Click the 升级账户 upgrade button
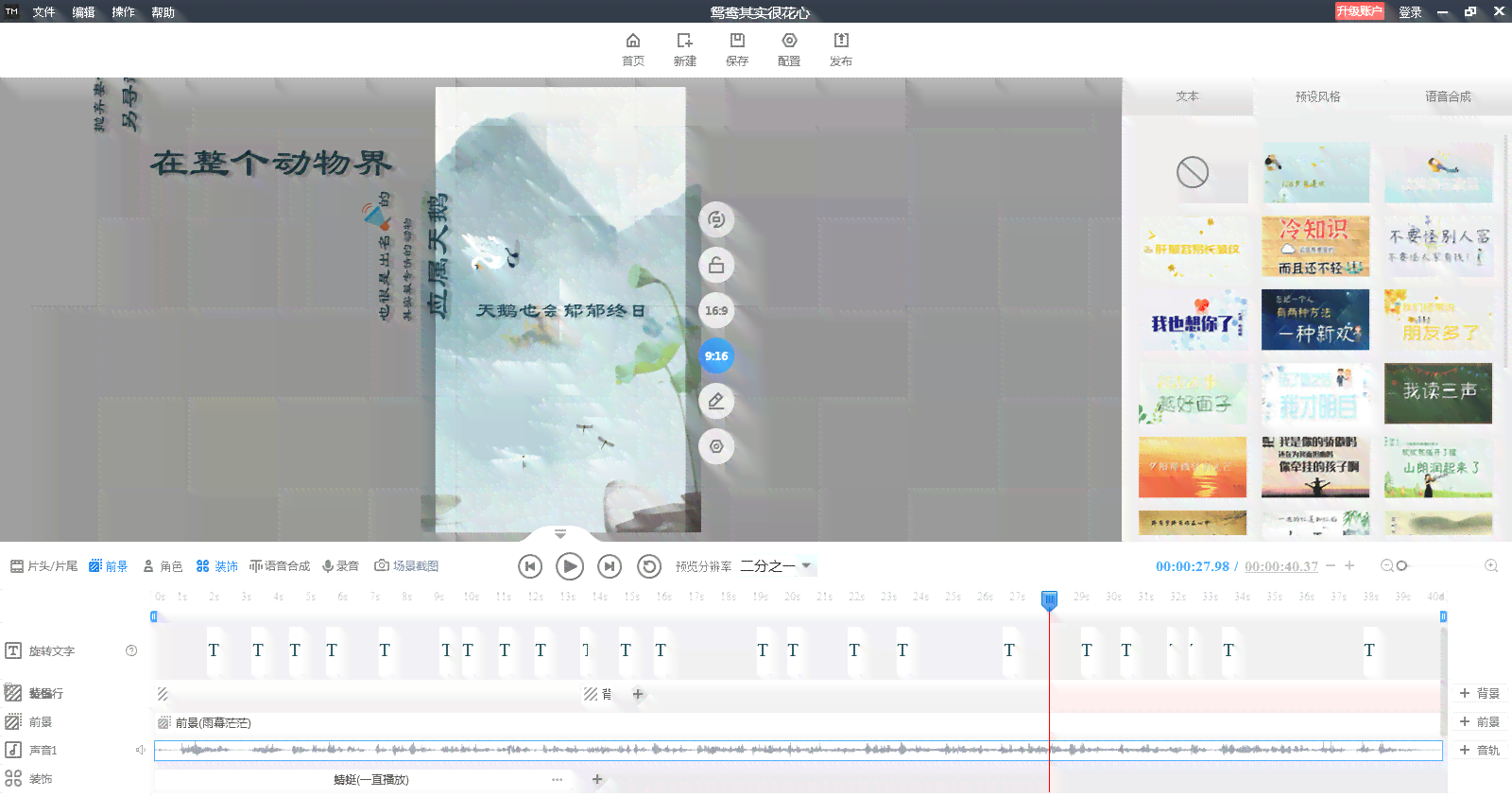The image size is (1512, 797). point(1359,11)
